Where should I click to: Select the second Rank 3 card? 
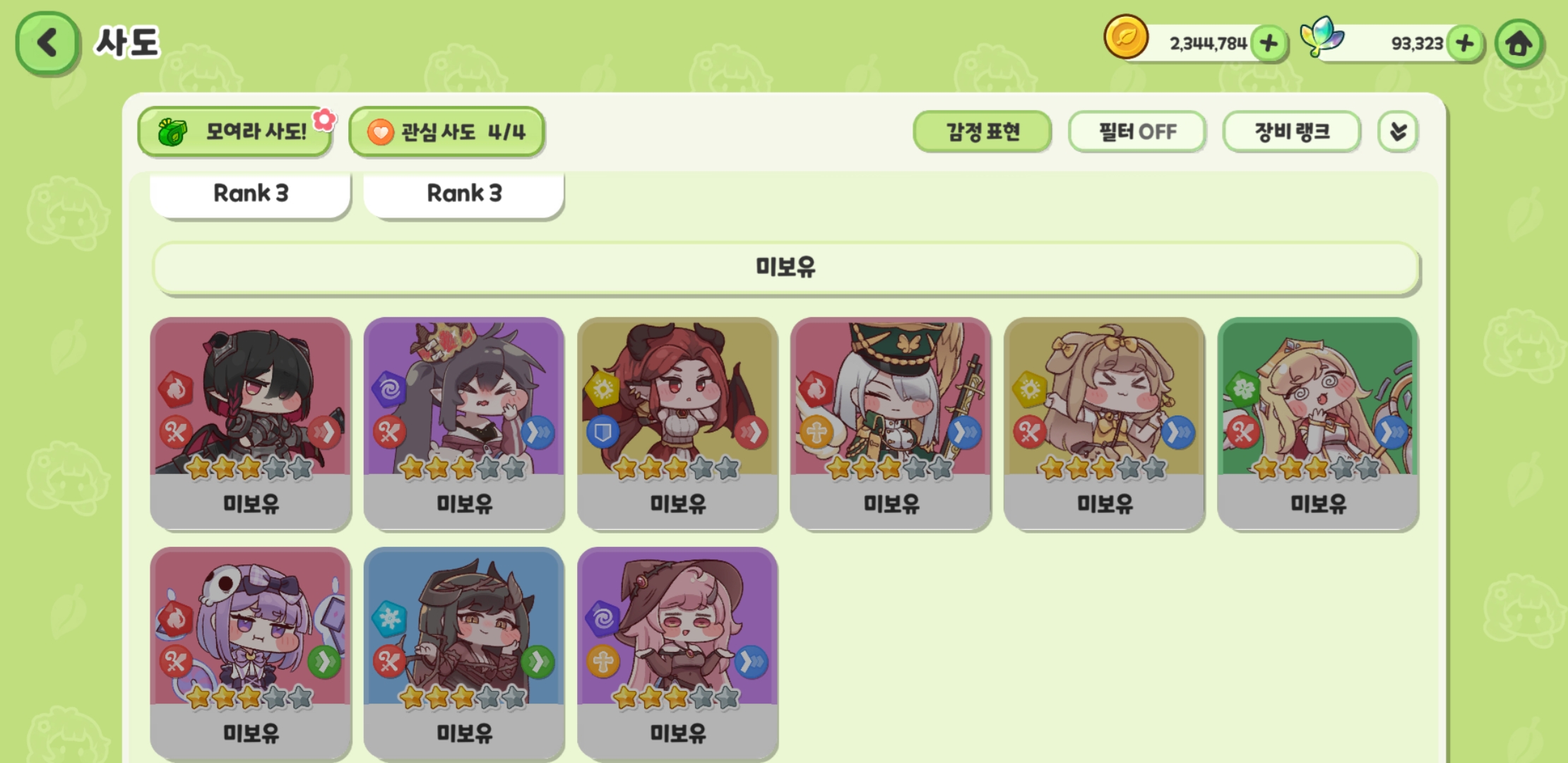(464, 195)
